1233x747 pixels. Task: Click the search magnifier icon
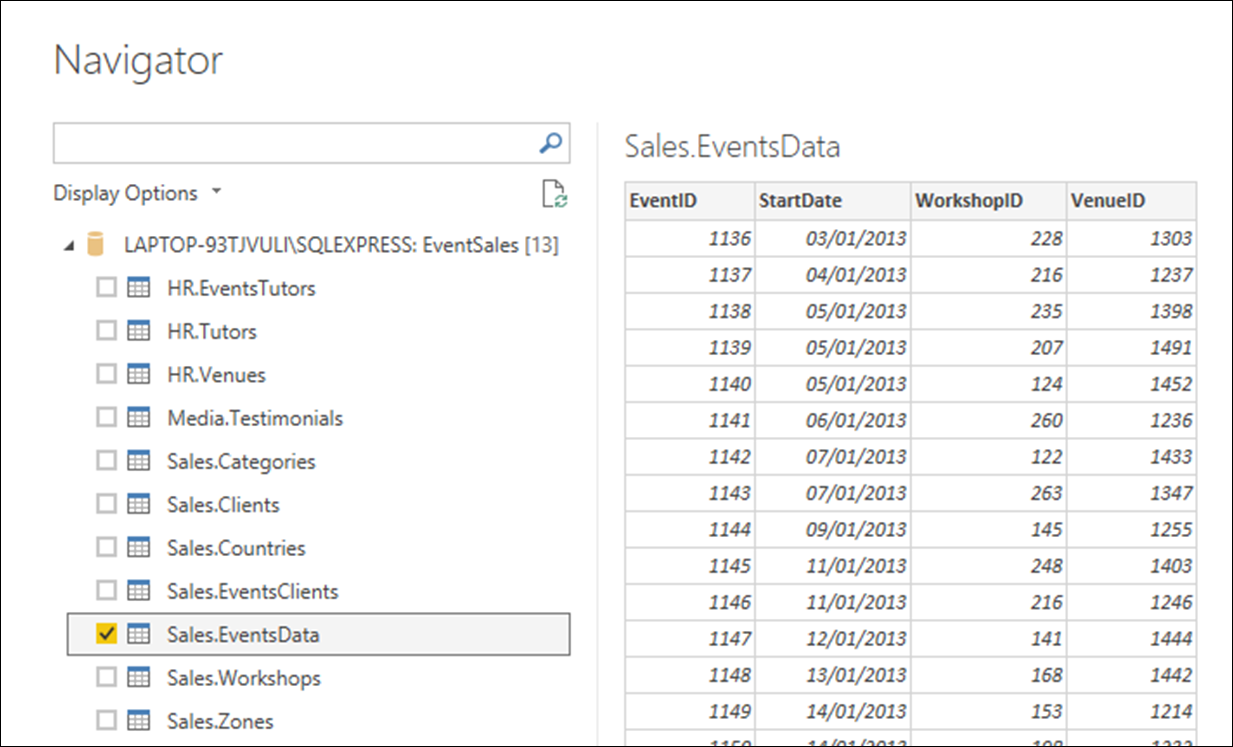[x=550, y=144]
